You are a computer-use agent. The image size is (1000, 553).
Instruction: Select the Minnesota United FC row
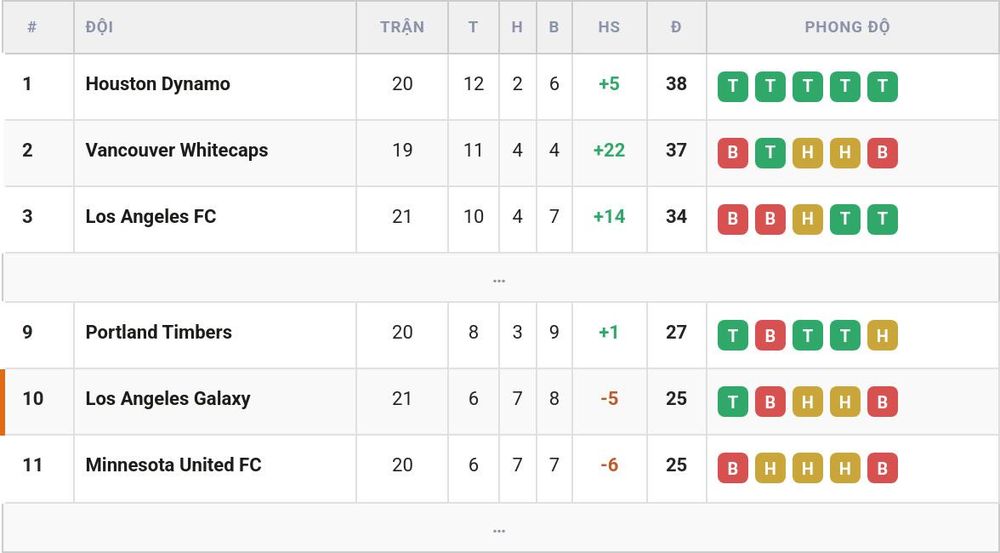[499, 468]
